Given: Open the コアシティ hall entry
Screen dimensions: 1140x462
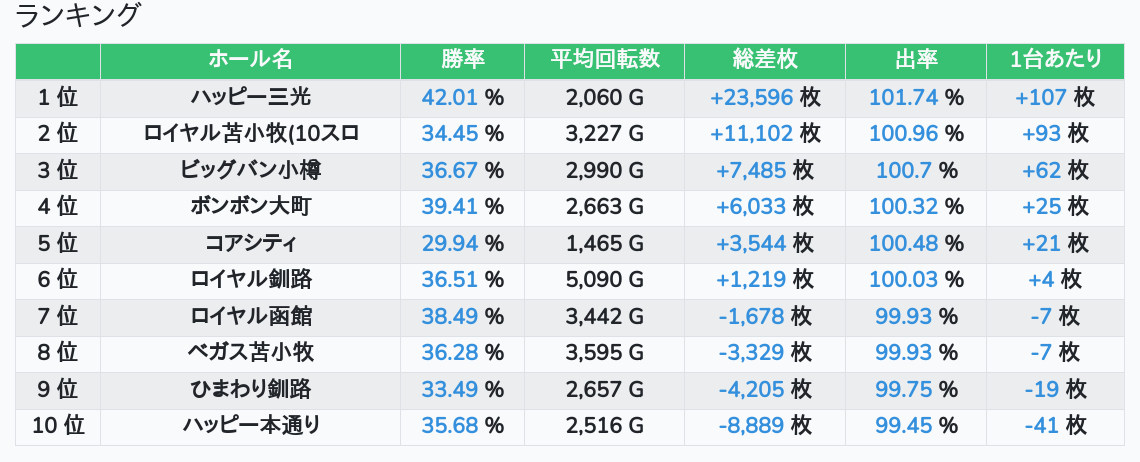Looking at the screenshot, I should 250,243.
